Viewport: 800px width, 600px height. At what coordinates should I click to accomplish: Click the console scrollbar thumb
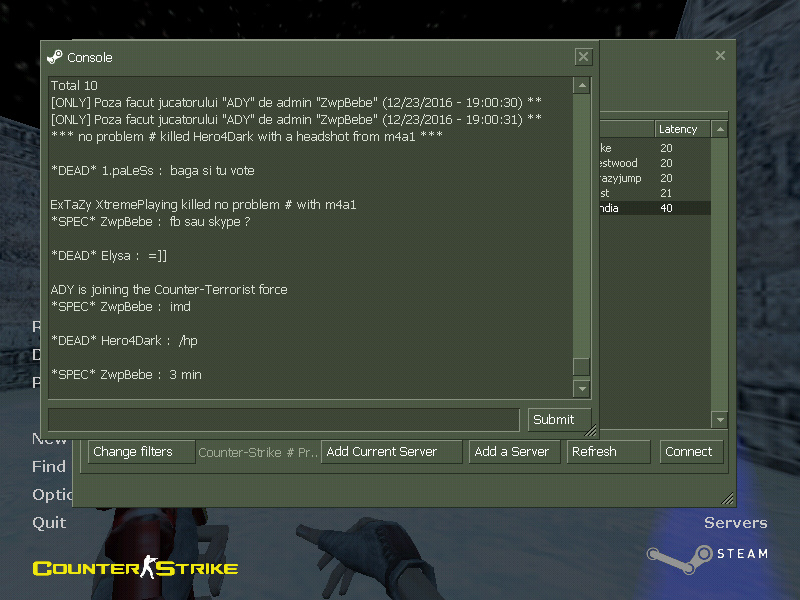click(581, 366)
